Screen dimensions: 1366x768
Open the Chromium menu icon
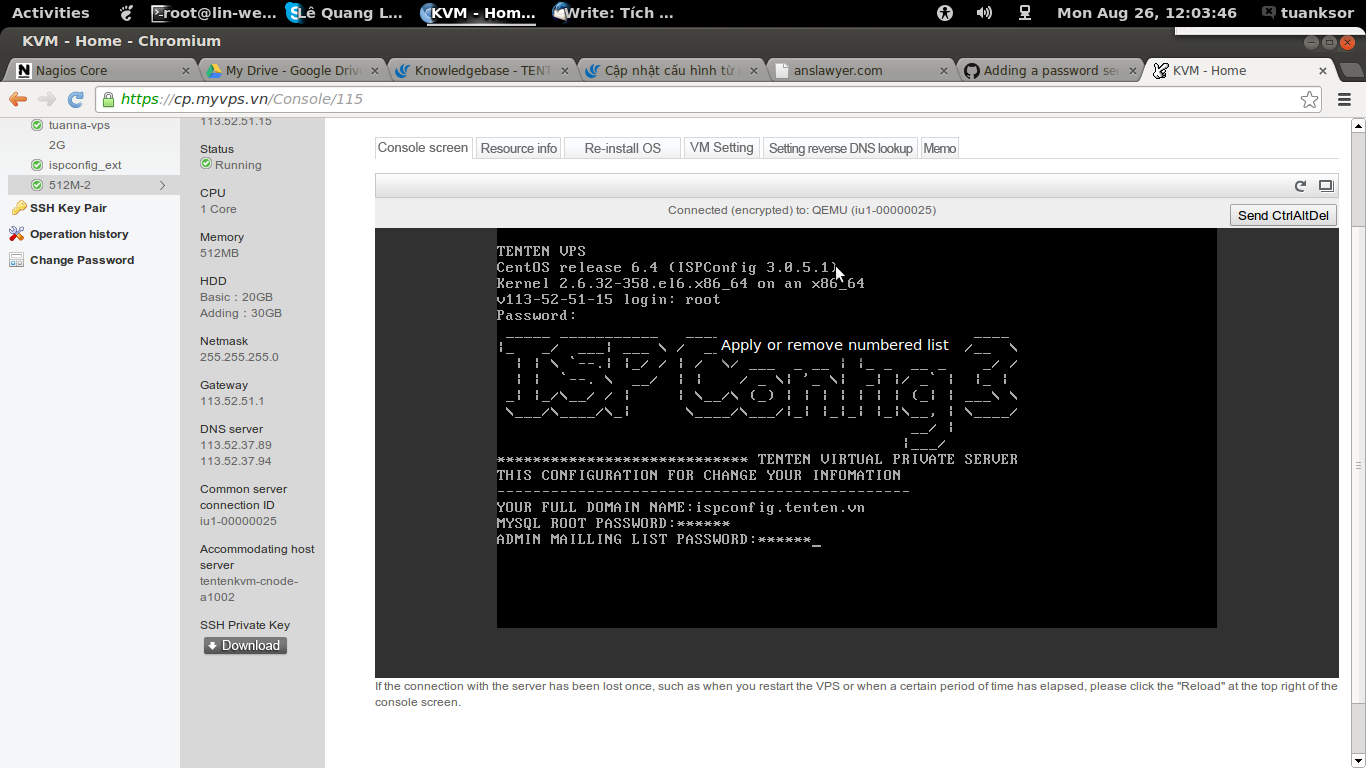pos(1344,99)
